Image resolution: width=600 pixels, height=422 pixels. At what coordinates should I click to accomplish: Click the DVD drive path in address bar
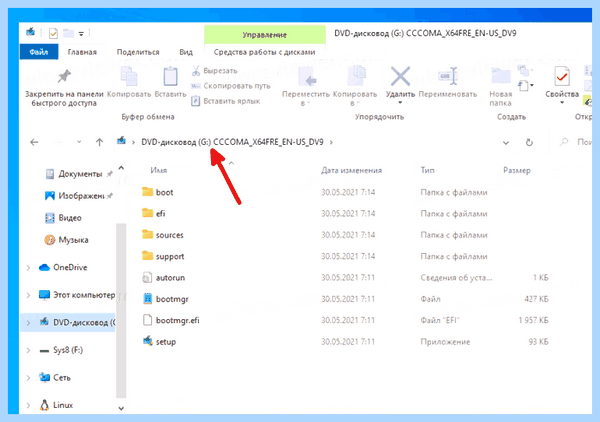[x=232, y=142]
